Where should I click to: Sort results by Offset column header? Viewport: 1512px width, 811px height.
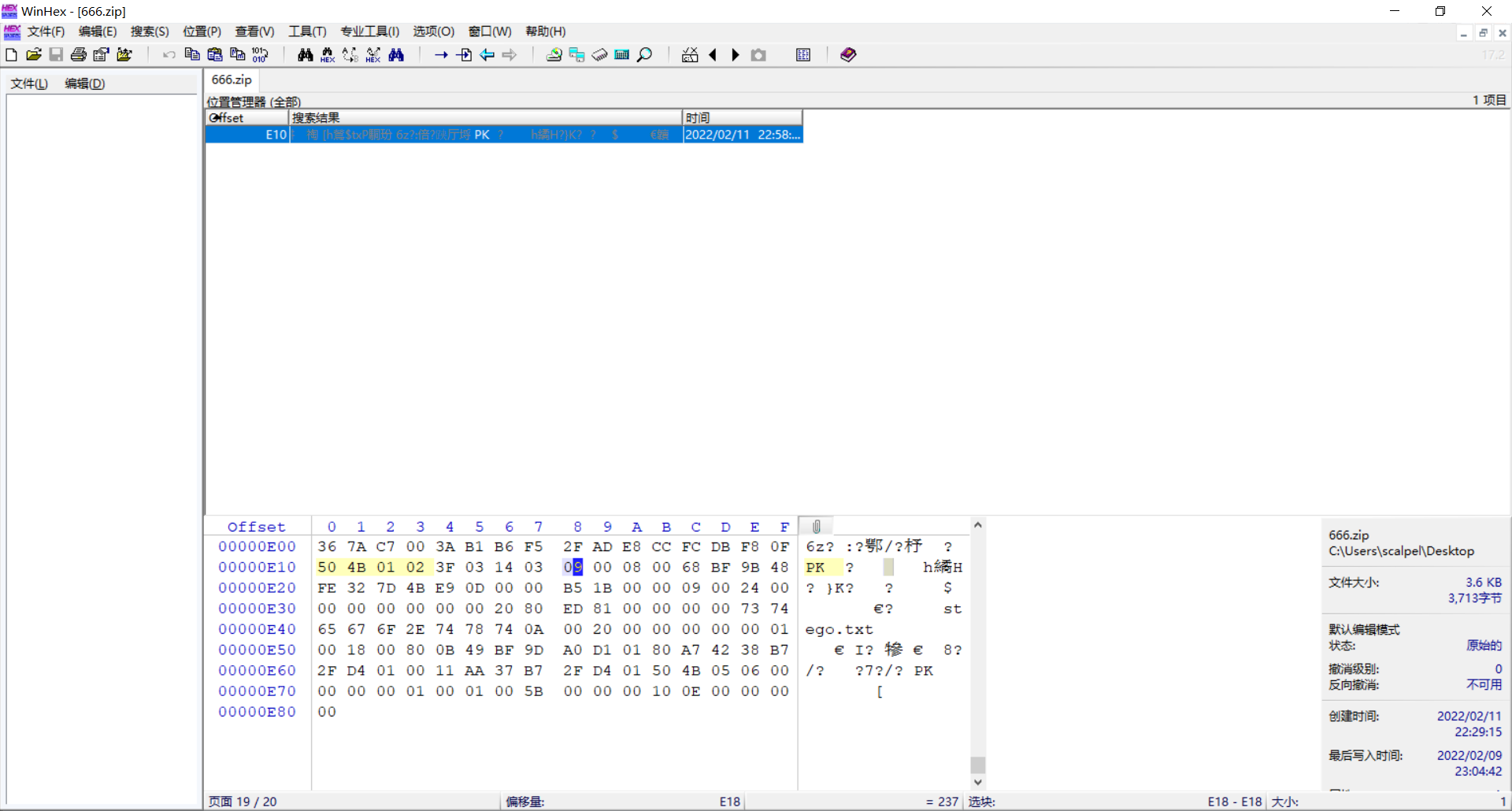(x=247, y=117)
